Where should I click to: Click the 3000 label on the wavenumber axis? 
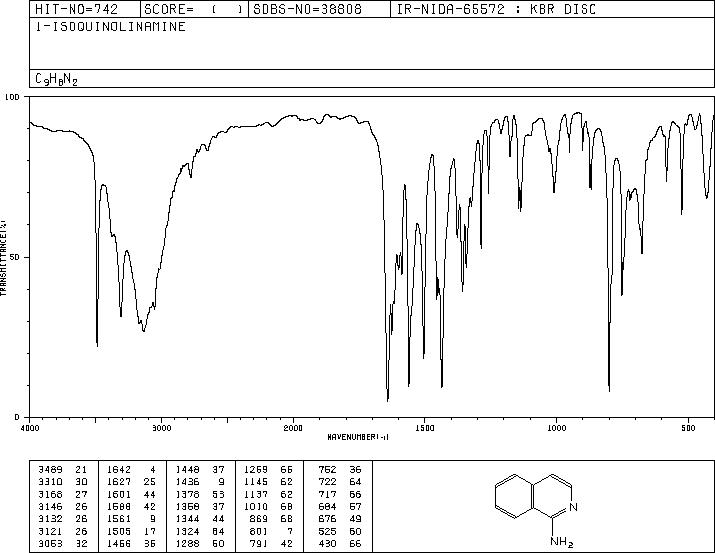(x=161, y=428)
